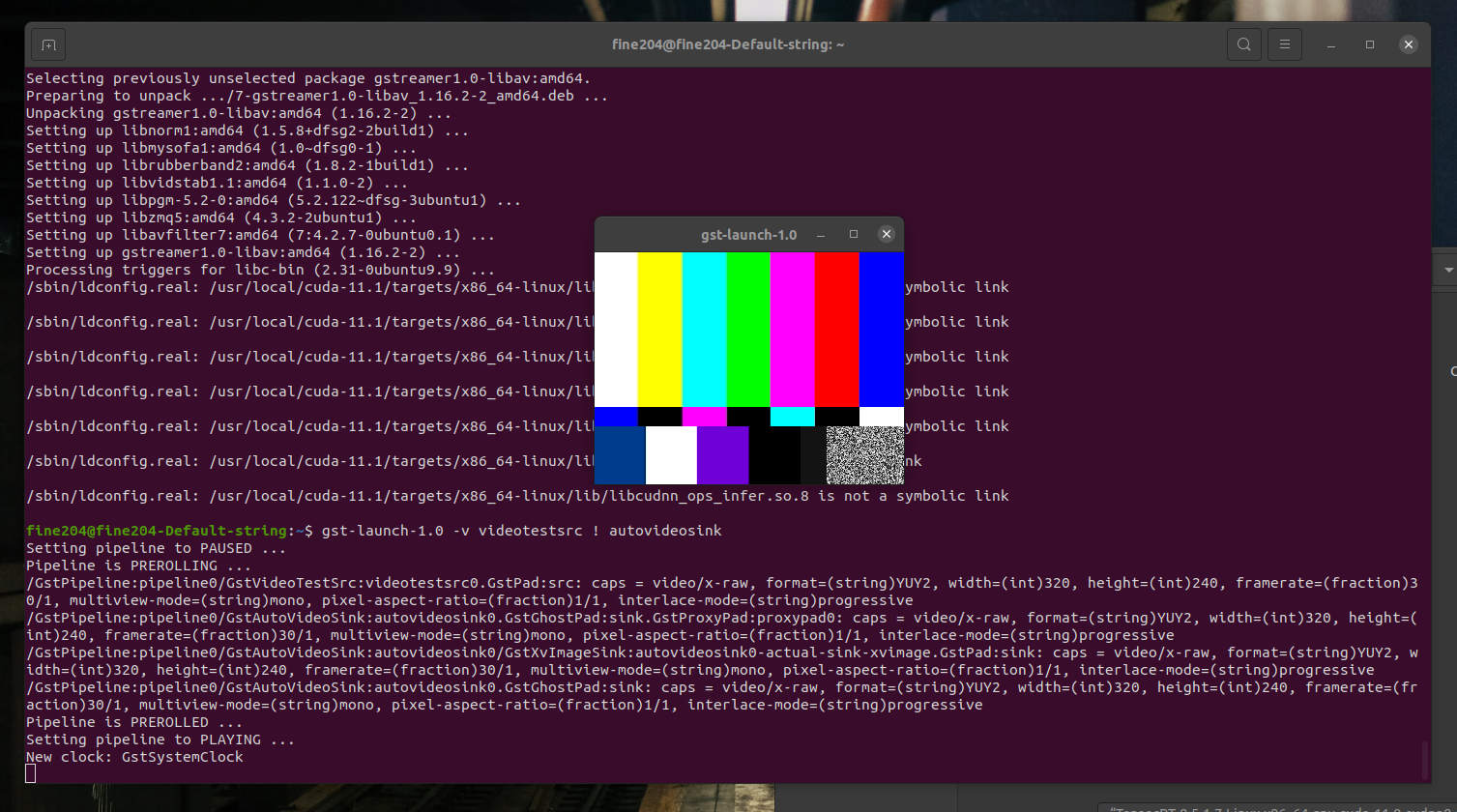Open the terminal hamburger menu
Screen dimensions: 1457x812
click(x=1284, y=44)
